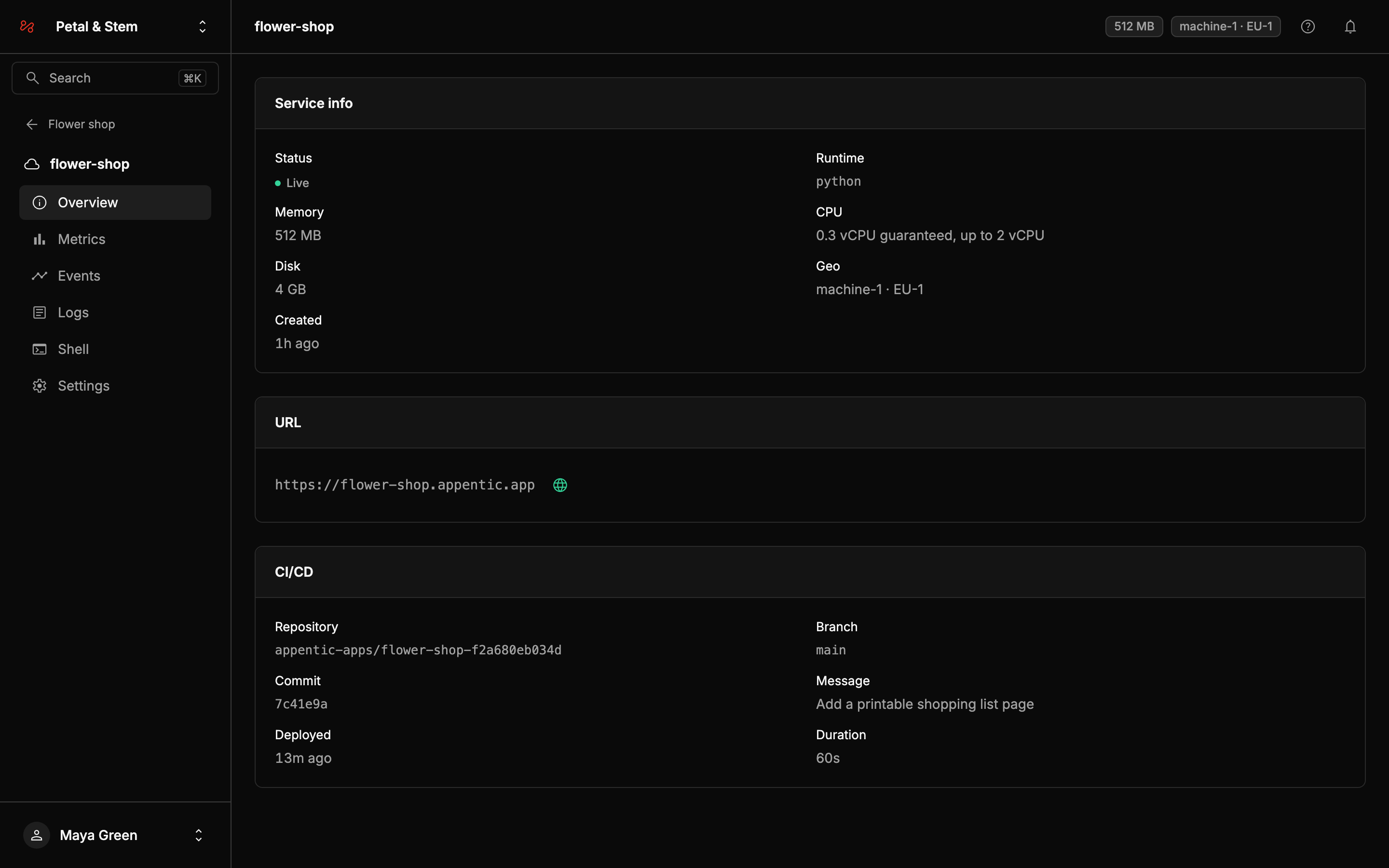Click the back arrow beside Flower shop

(32, 124)
